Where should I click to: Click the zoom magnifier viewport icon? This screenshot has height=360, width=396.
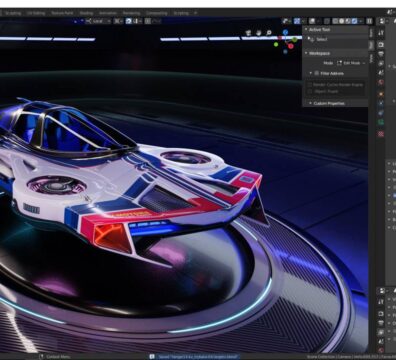tap(269, 33)
